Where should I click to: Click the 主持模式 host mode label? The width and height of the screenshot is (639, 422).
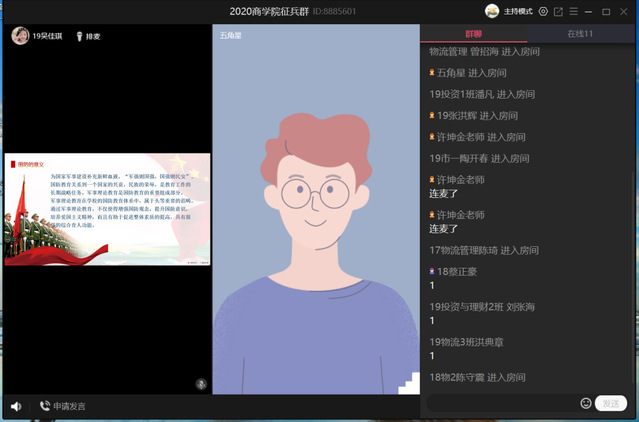518,12
